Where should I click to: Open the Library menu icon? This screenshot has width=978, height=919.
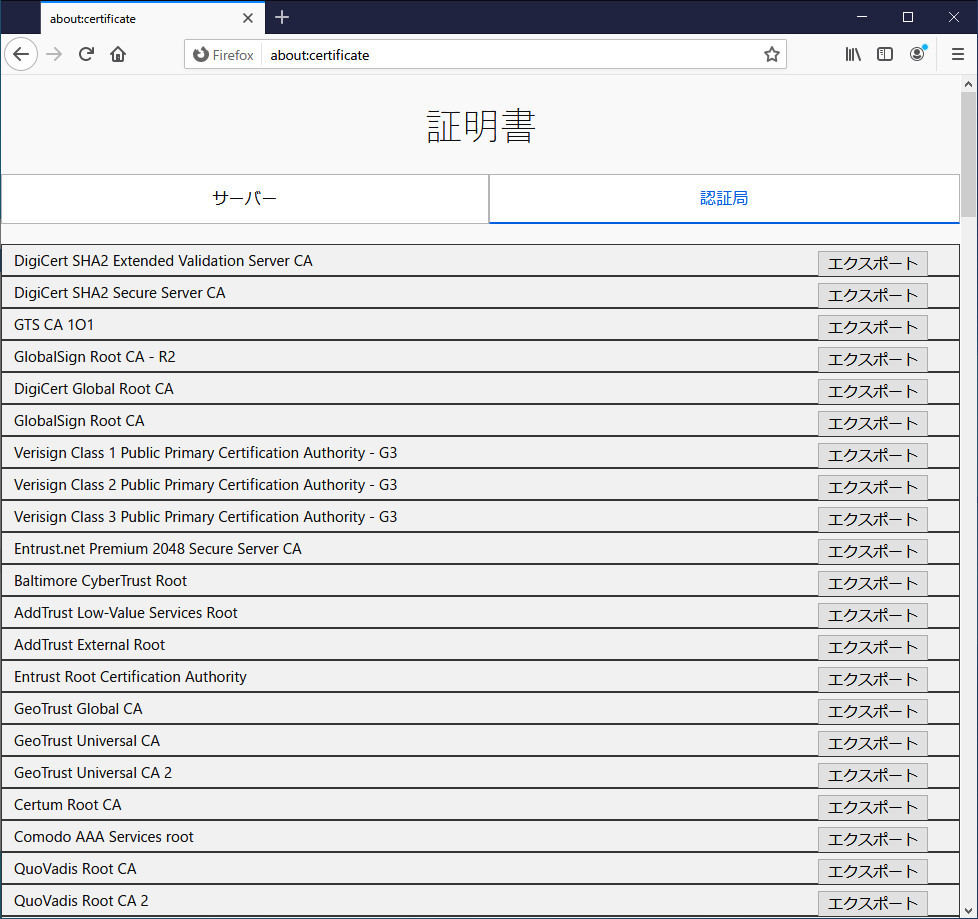pos(853,54)
